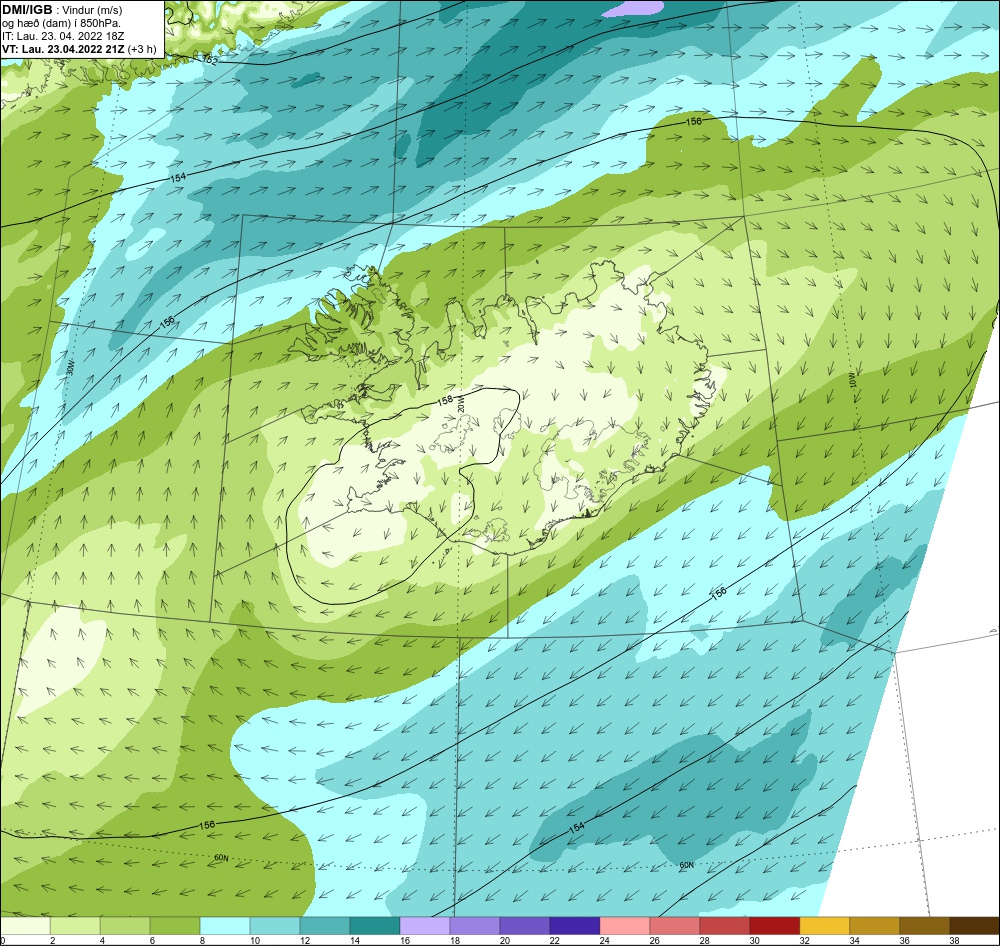1000x946 pixels.
Task: Click the legend swatch between 4 and 6
Action: pos(125,926)
